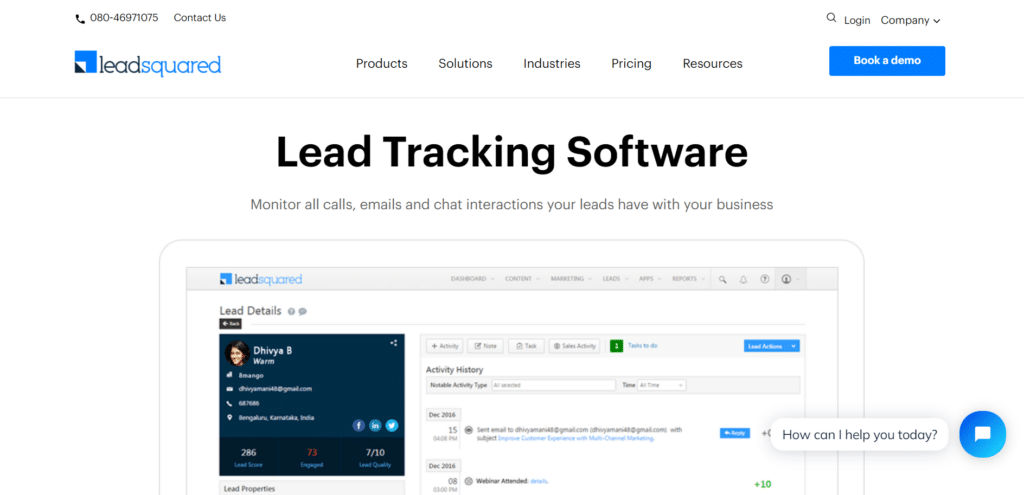Click the Lead Score value 286
The image size is (1024, 495).
click(248, 453)
